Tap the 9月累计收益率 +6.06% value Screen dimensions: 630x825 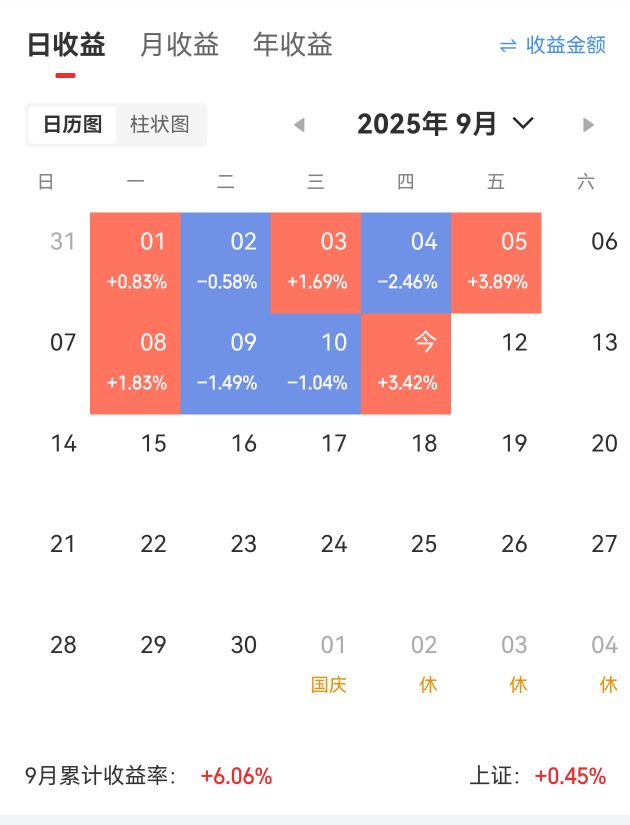[236, 776]
